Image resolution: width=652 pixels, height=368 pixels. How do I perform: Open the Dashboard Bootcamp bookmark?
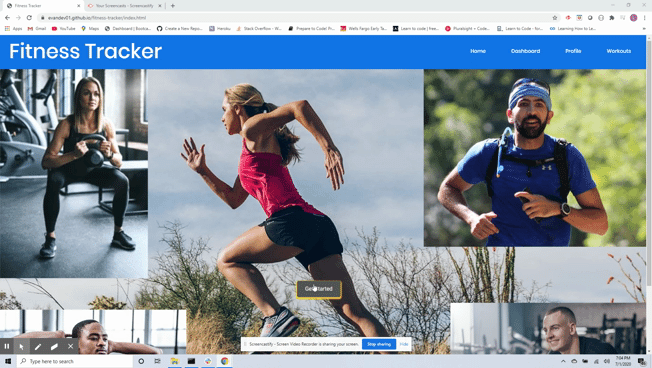128,29
